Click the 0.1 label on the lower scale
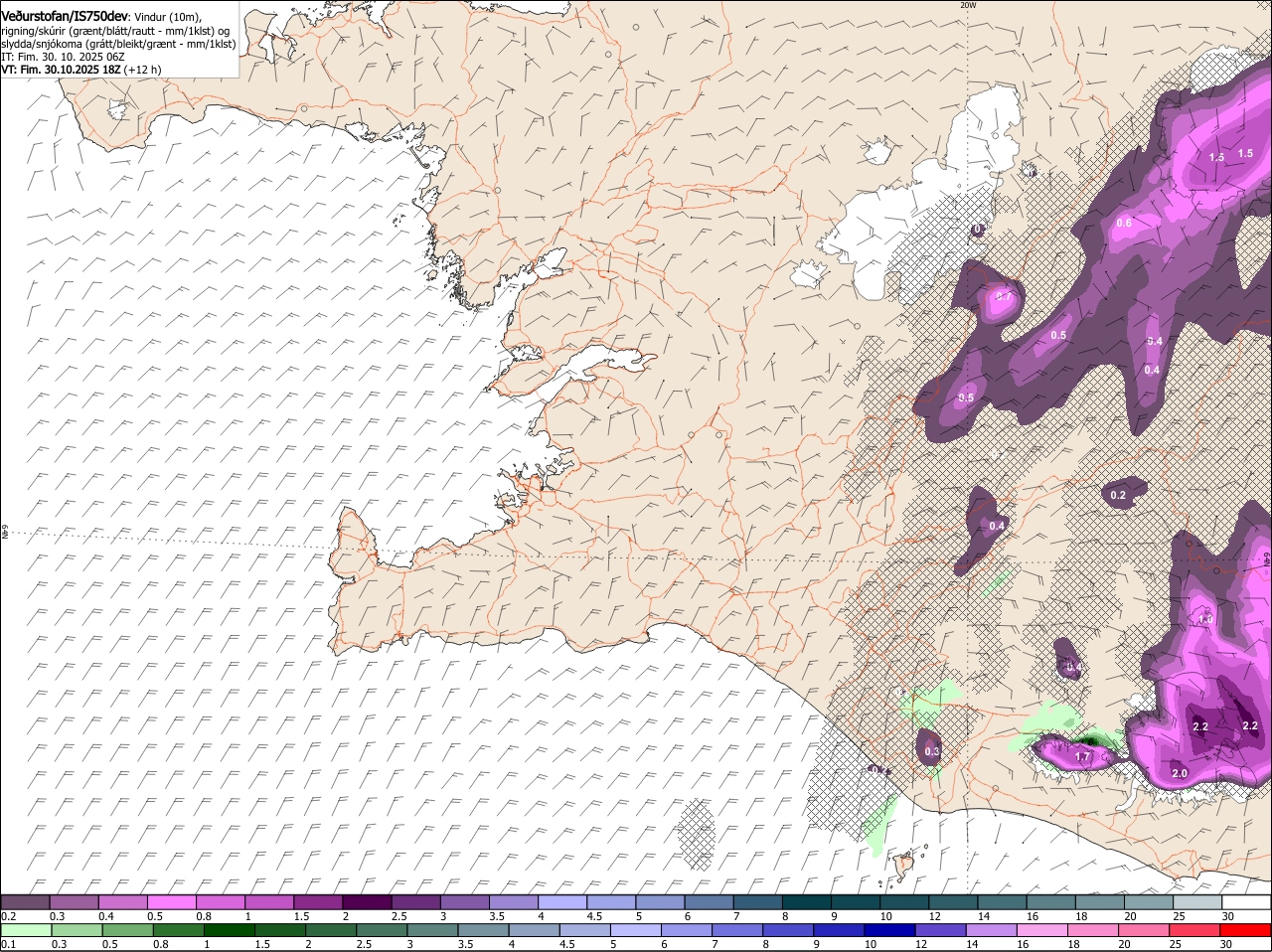 tap(8, 944)
